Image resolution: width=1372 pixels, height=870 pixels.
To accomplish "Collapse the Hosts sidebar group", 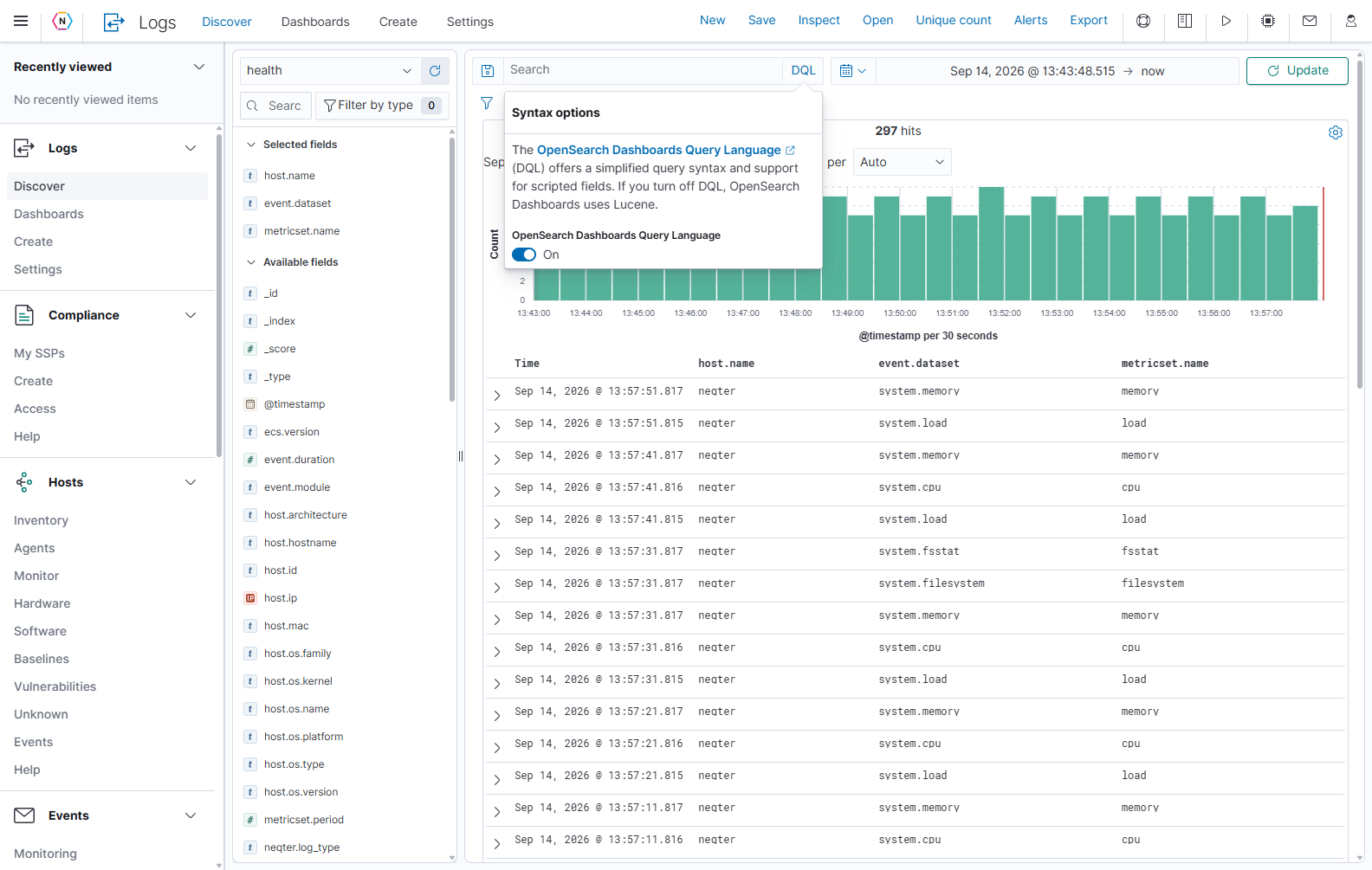I will 191,482.
